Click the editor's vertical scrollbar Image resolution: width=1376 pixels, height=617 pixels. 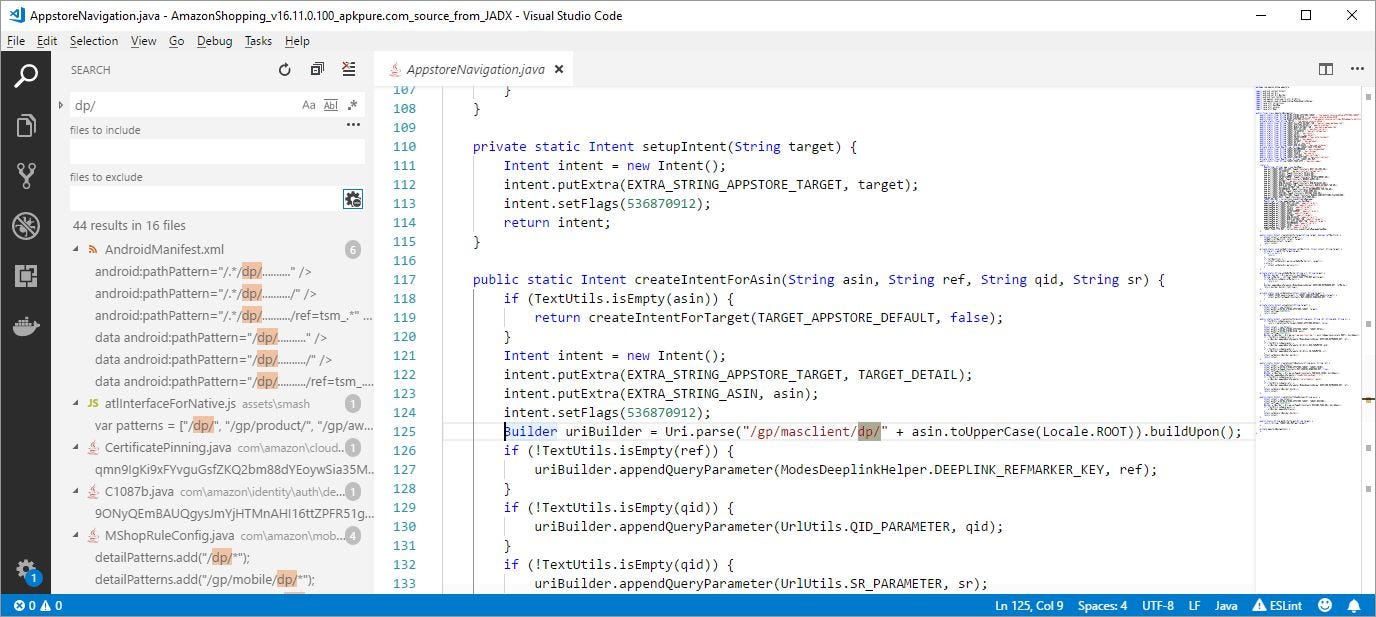[1369, 340]
